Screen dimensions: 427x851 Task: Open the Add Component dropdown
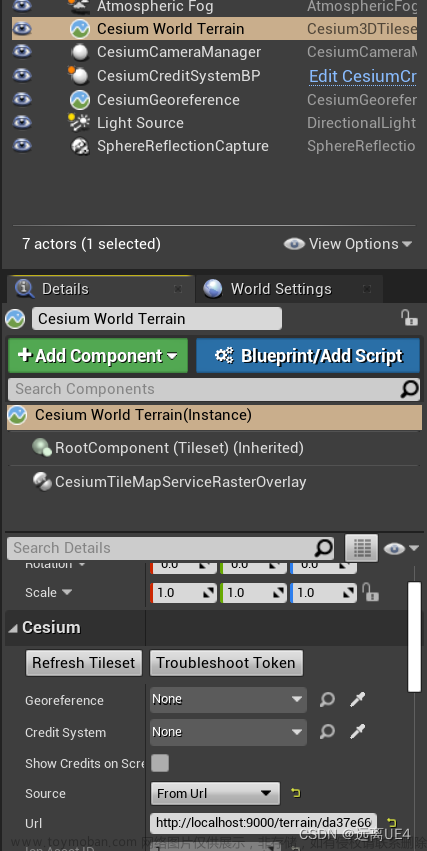[98, 355]
